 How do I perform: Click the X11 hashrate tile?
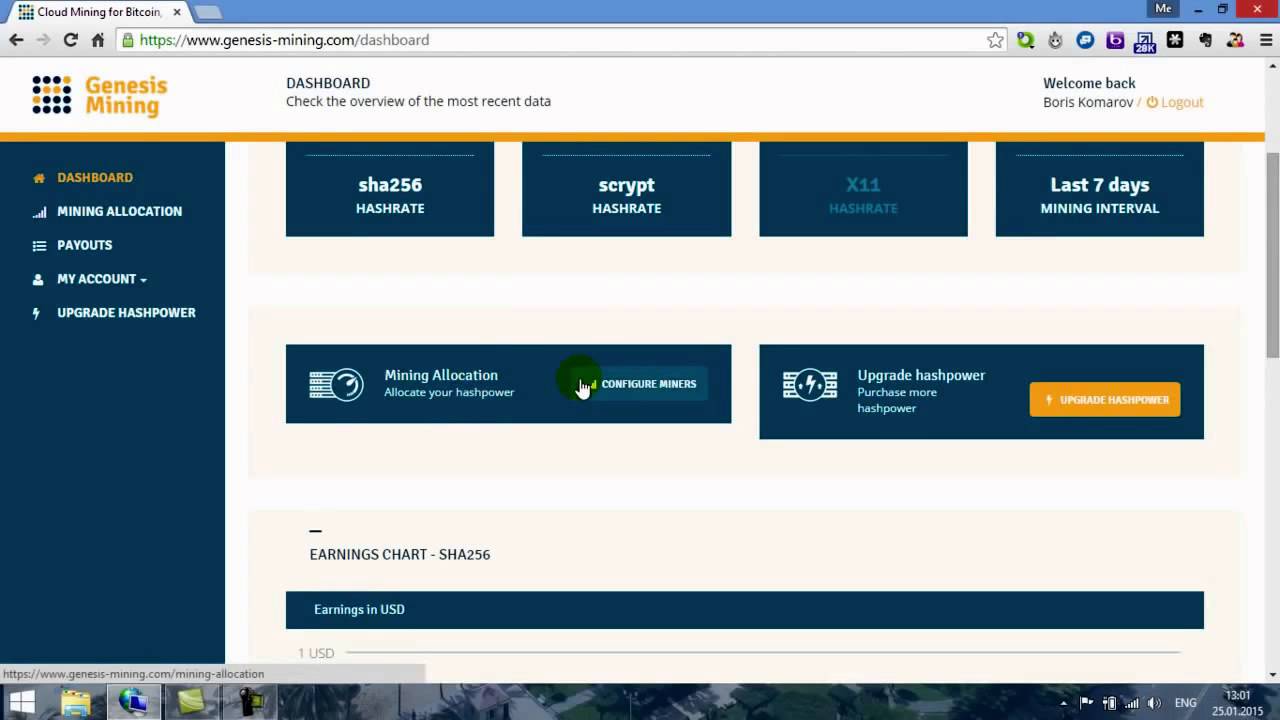[863, 189]
